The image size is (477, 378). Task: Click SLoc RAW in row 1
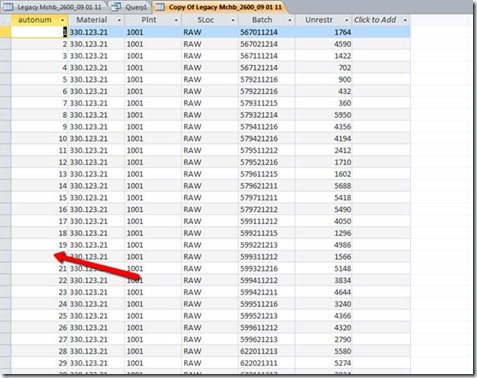[x=210, y=32]
